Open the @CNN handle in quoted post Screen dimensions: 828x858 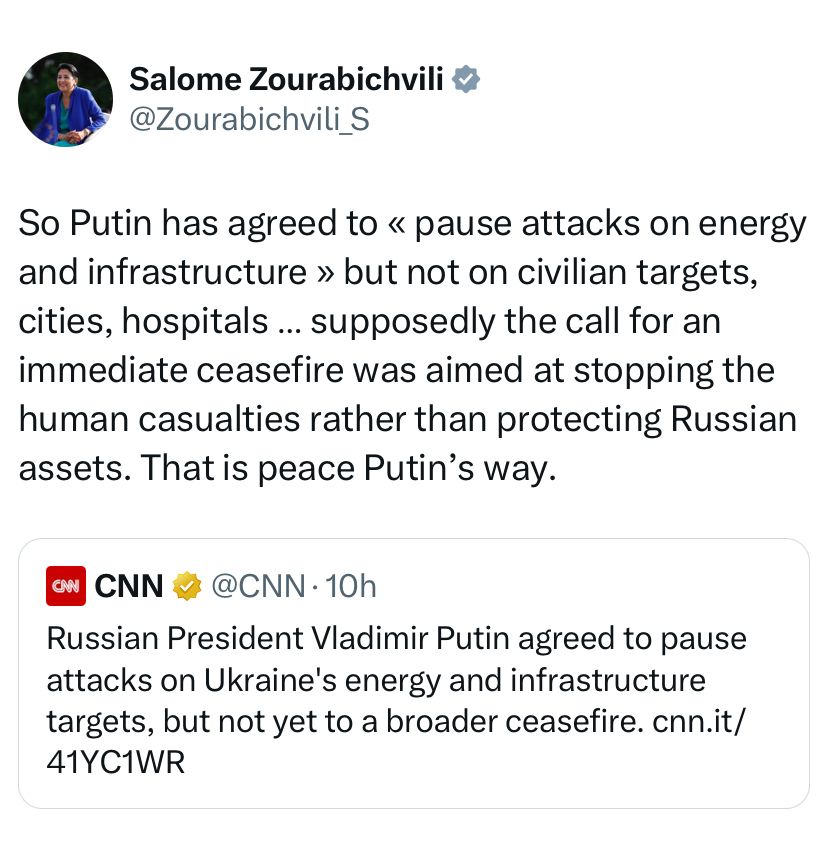258,586
